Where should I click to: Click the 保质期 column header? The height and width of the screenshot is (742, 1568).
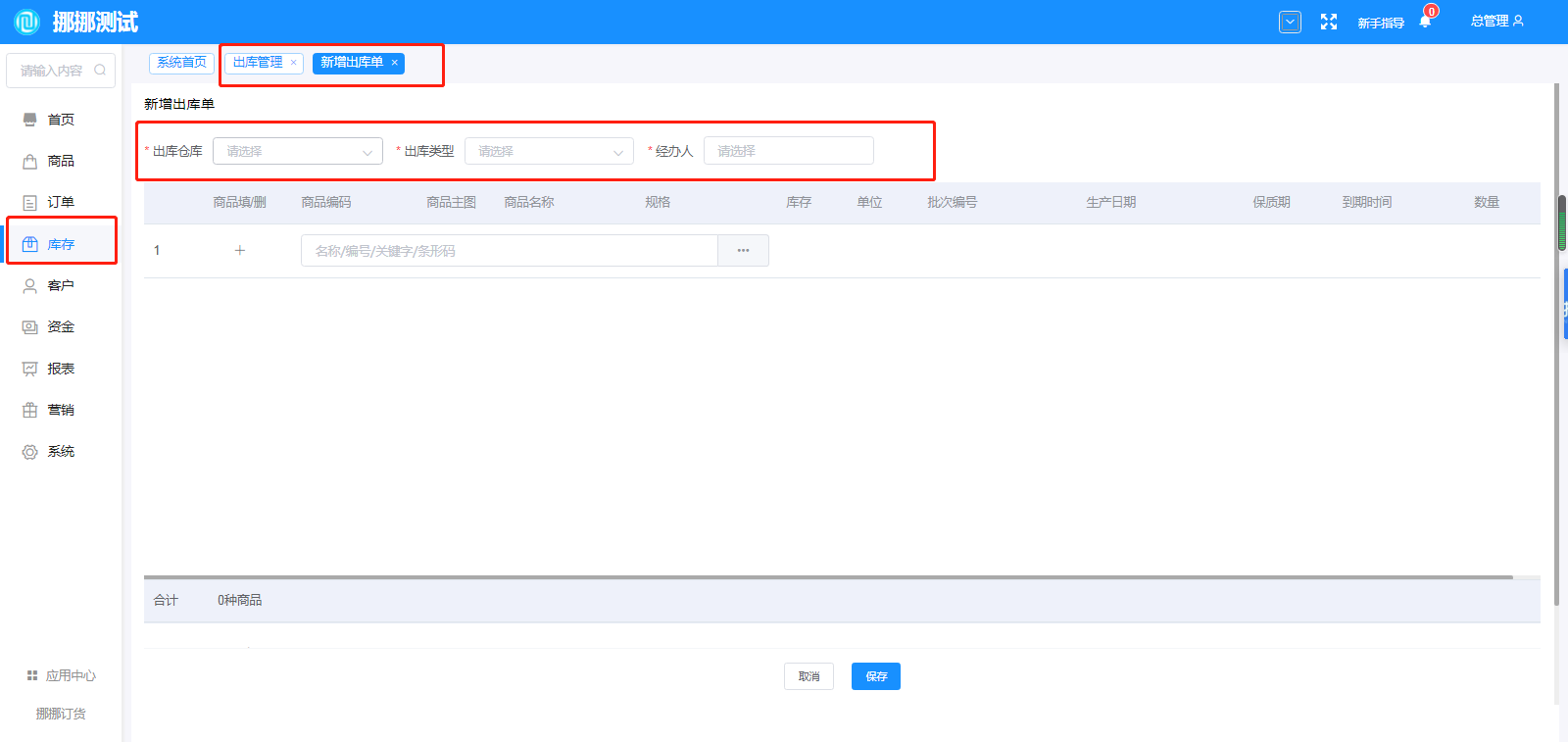[1271, 202]
